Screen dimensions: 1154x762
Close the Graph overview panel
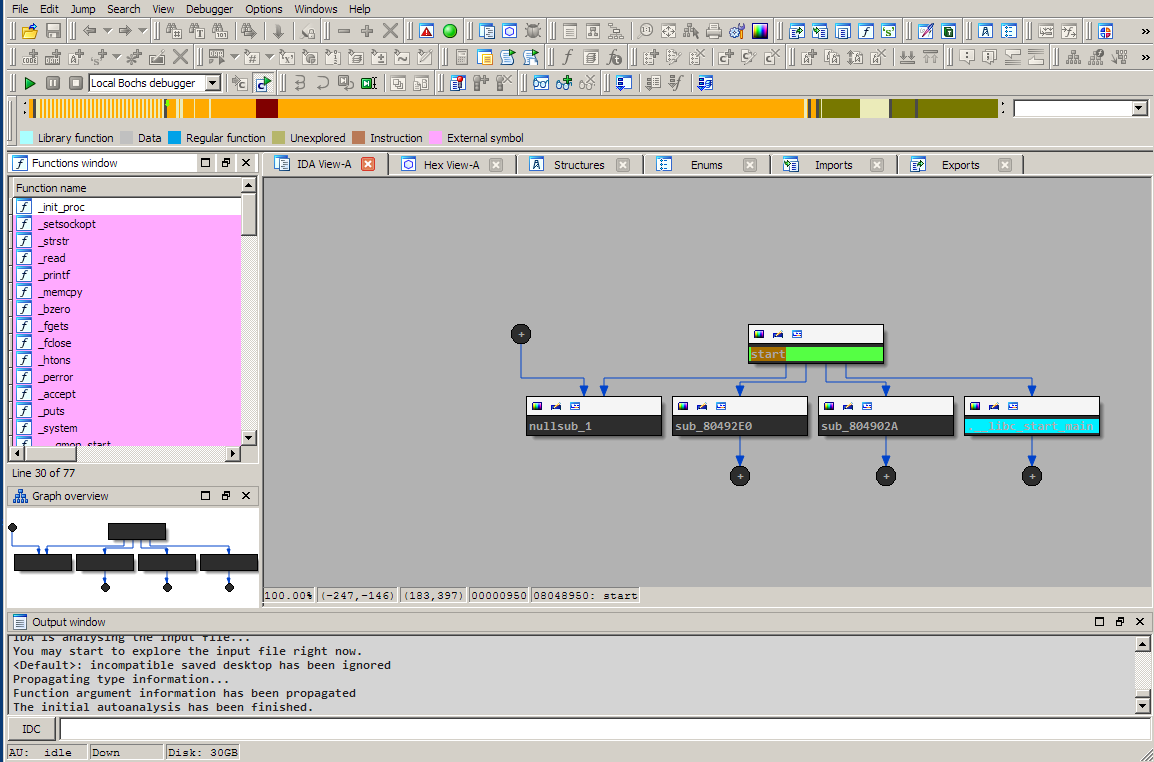coord(246,495)
